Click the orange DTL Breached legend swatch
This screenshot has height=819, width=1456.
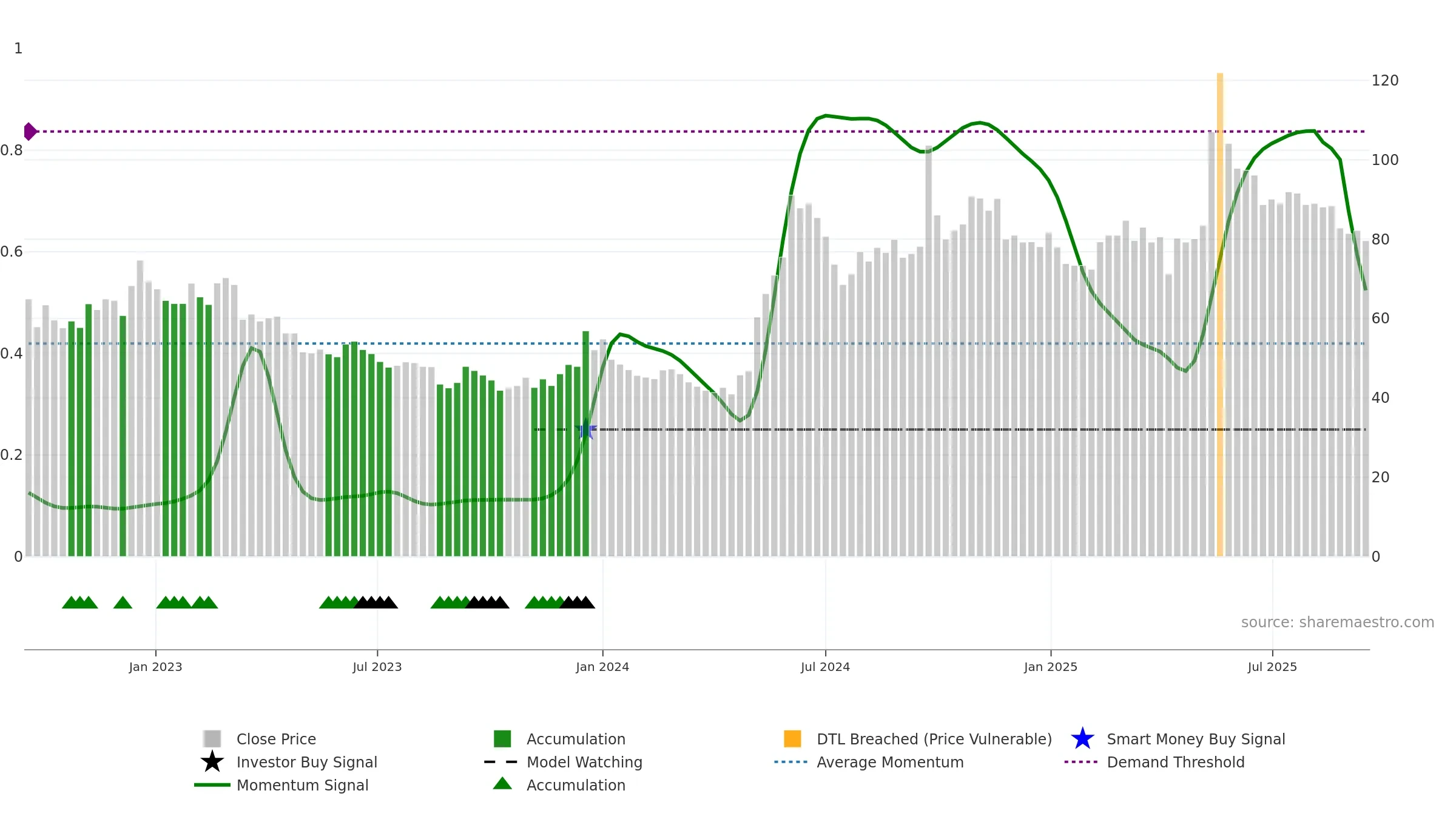point(792,738)
